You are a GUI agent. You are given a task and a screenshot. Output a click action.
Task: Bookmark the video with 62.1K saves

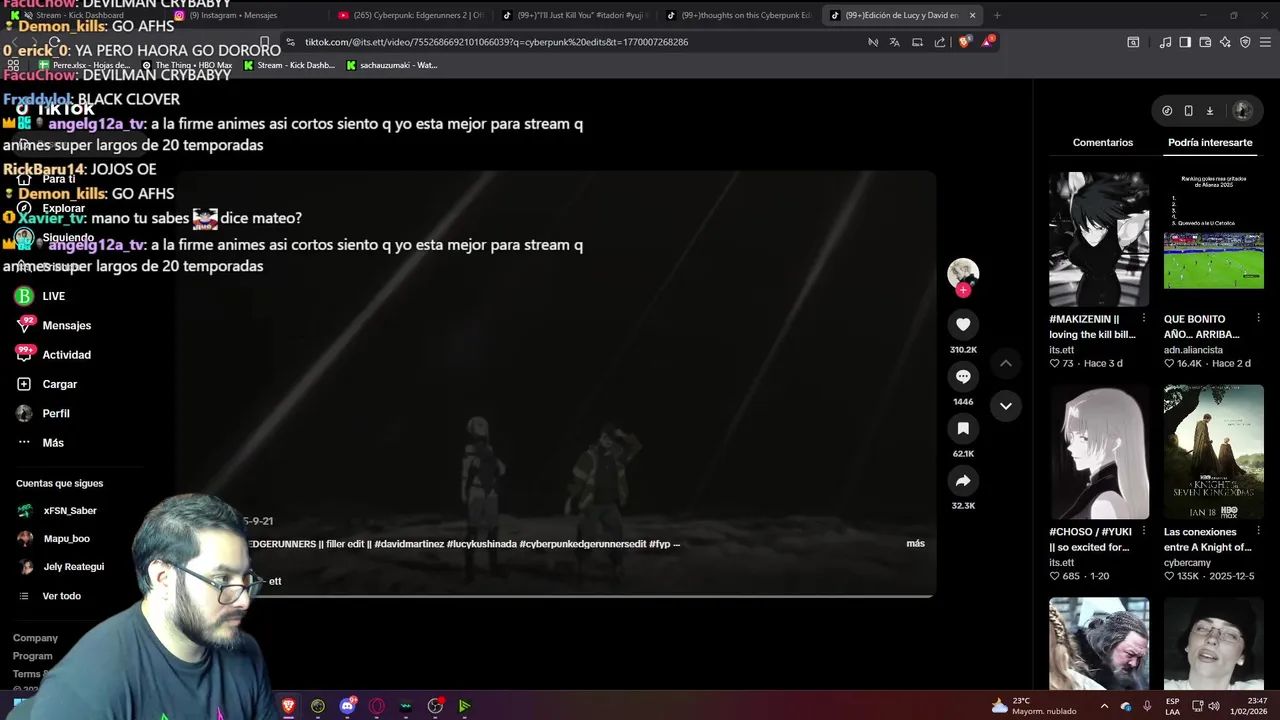[x=963, y=428]
